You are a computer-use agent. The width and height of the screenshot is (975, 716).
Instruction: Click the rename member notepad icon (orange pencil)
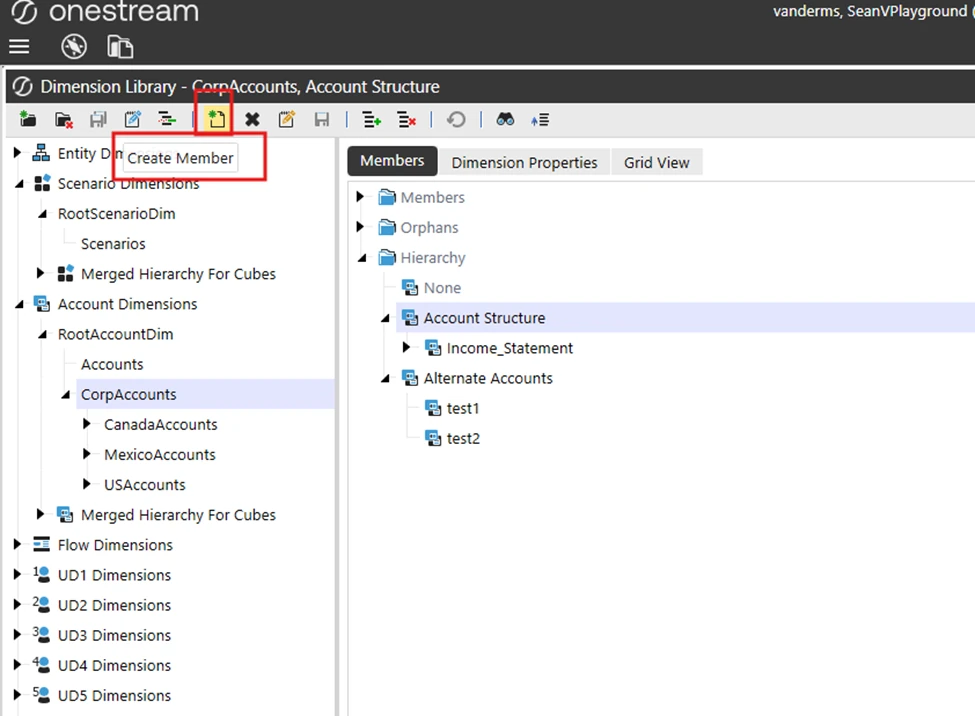287,119
